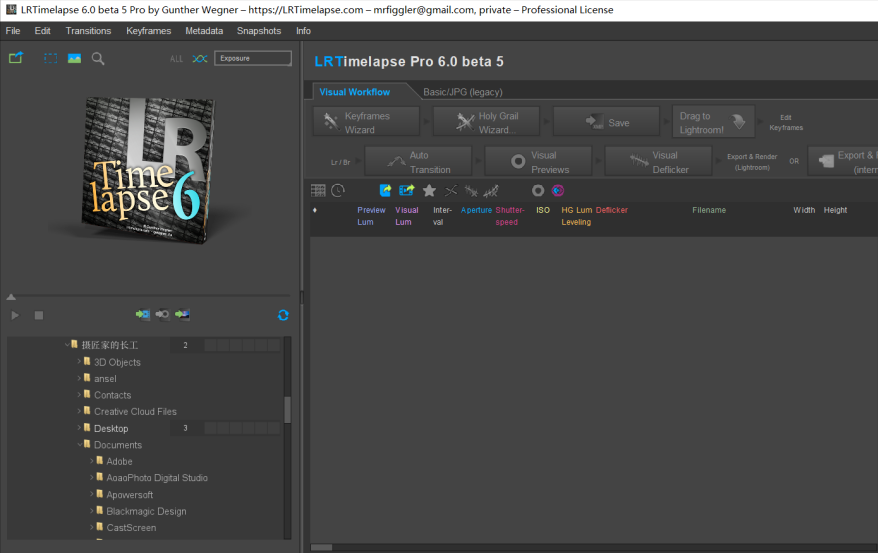This screenshot has width=878, height=553.
Task: Click the magnifying glass search icon
Action: click(x=98, y=58)
